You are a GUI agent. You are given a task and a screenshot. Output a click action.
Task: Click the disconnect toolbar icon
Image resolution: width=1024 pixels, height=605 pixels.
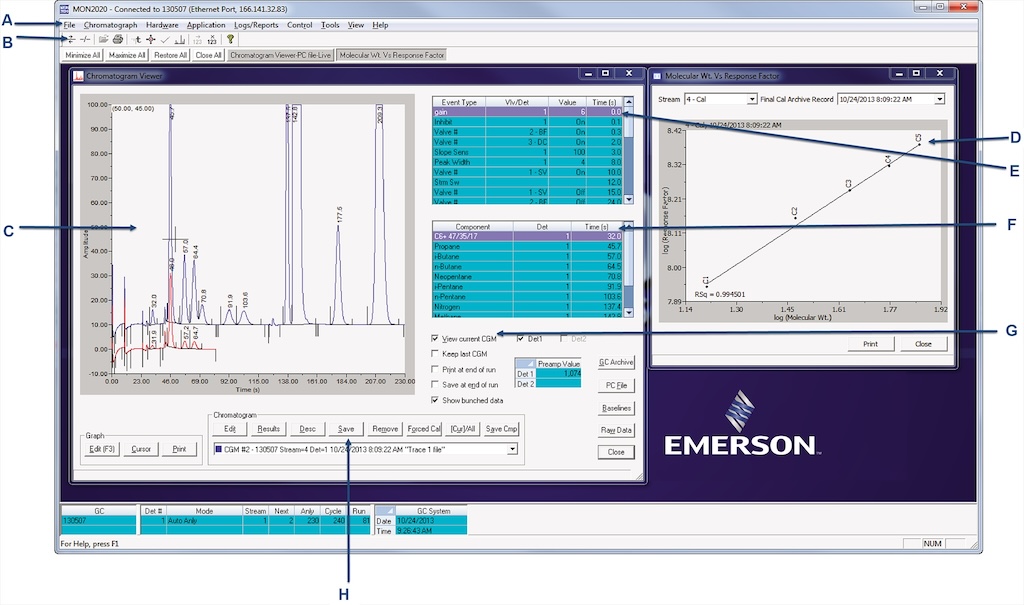[x=85, y=40]
